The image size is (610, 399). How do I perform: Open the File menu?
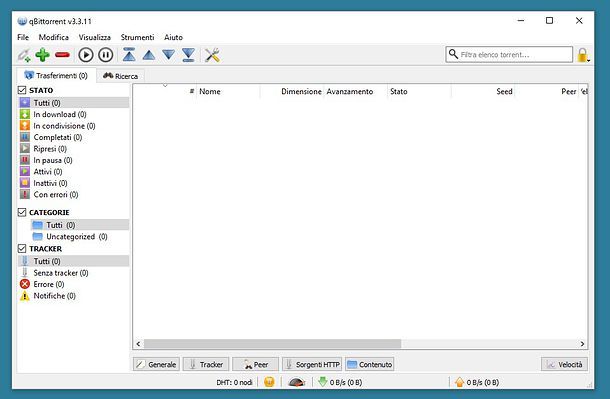23,37
